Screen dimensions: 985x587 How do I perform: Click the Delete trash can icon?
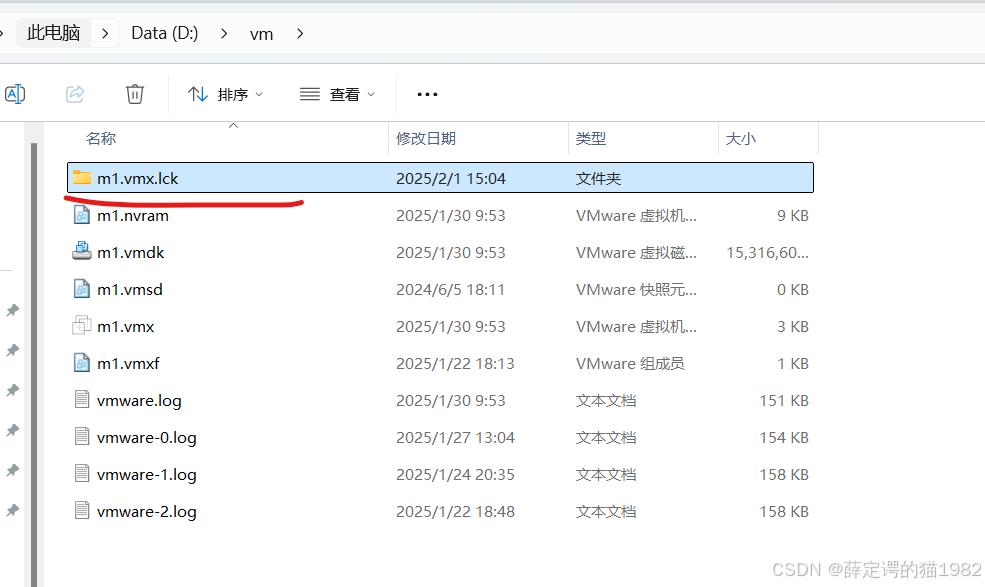(134, 94)
